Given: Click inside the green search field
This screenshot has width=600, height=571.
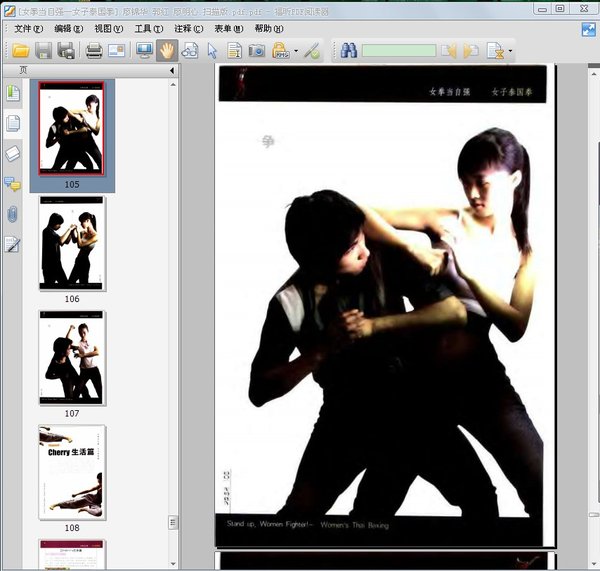Looking at the screenshot, I should [398, 50].
